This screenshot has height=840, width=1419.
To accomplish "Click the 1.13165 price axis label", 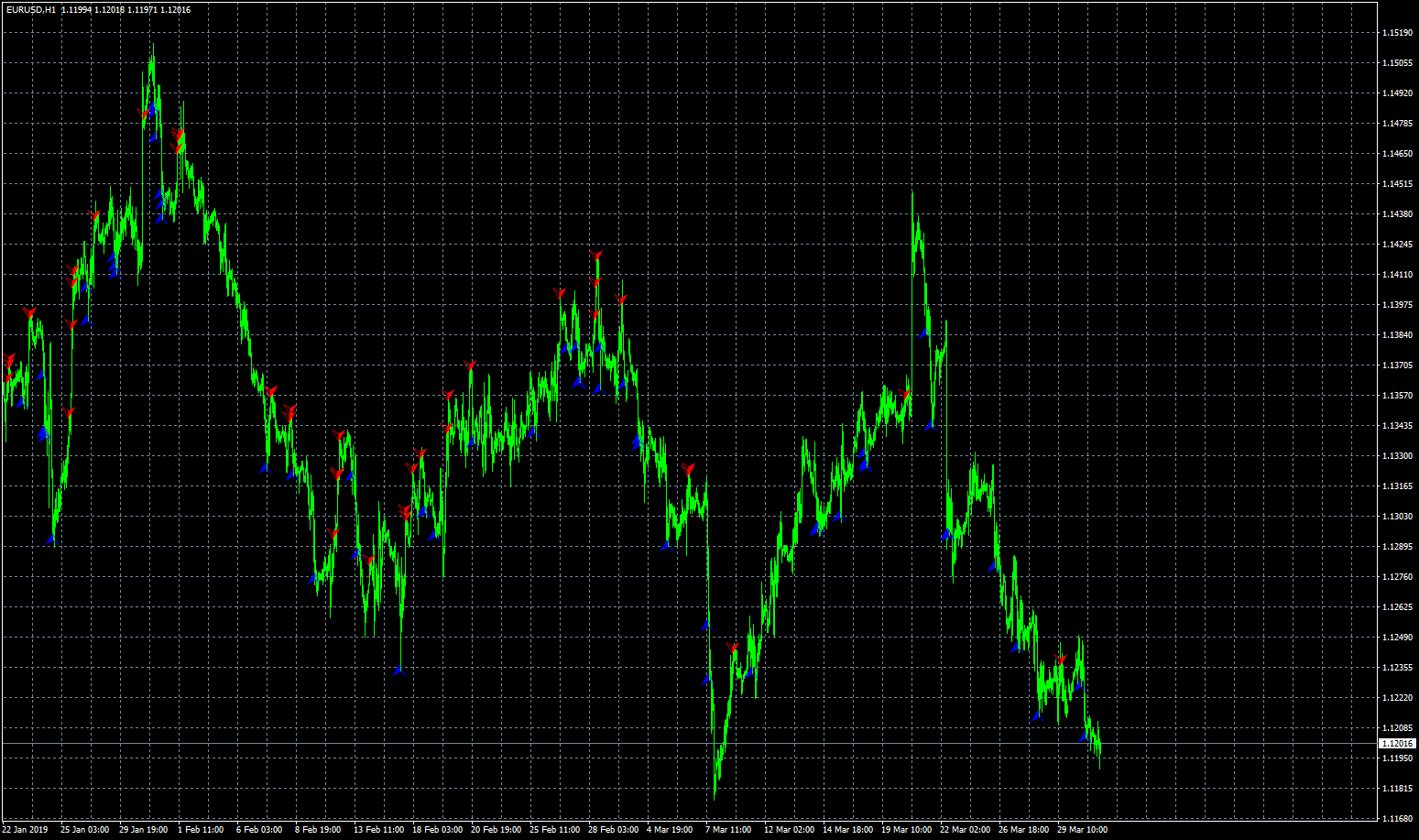I will tap(1396, 486).
